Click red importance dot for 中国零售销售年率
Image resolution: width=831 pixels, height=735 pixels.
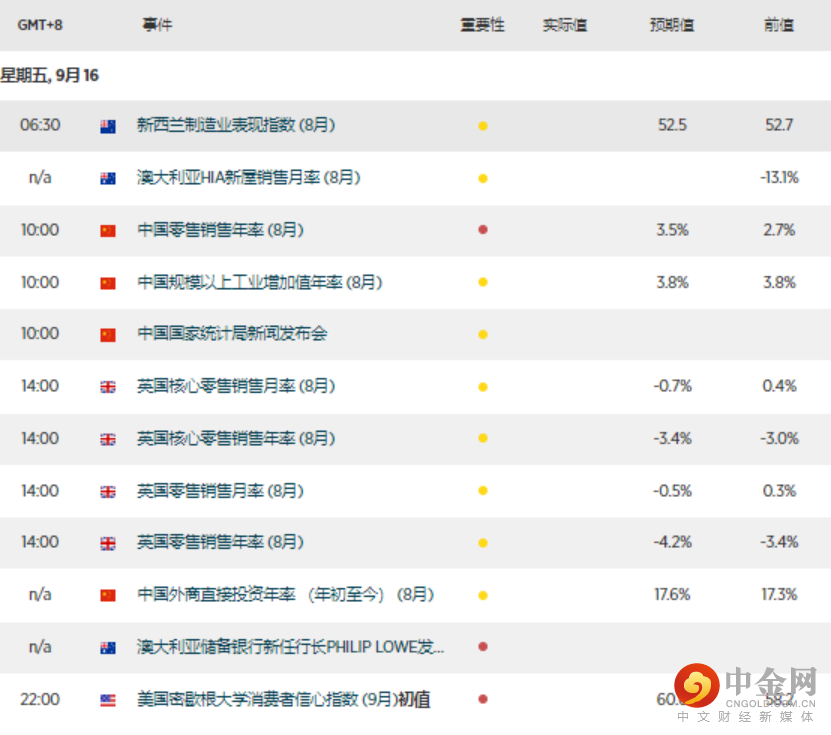tap(483, 229)
